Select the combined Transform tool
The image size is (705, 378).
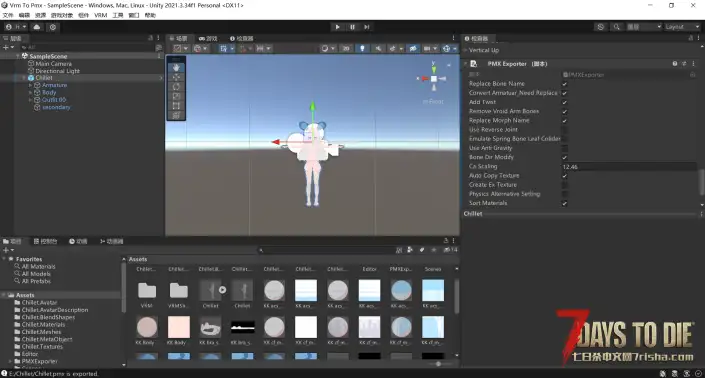[x=176, y=115]
